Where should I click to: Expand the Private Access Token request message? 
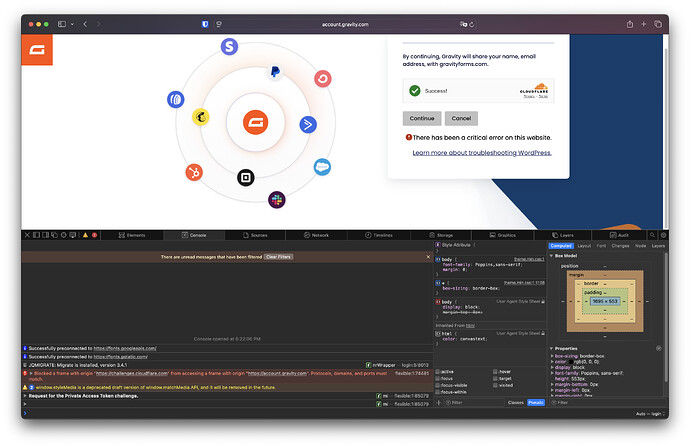(x=25, y=396)
